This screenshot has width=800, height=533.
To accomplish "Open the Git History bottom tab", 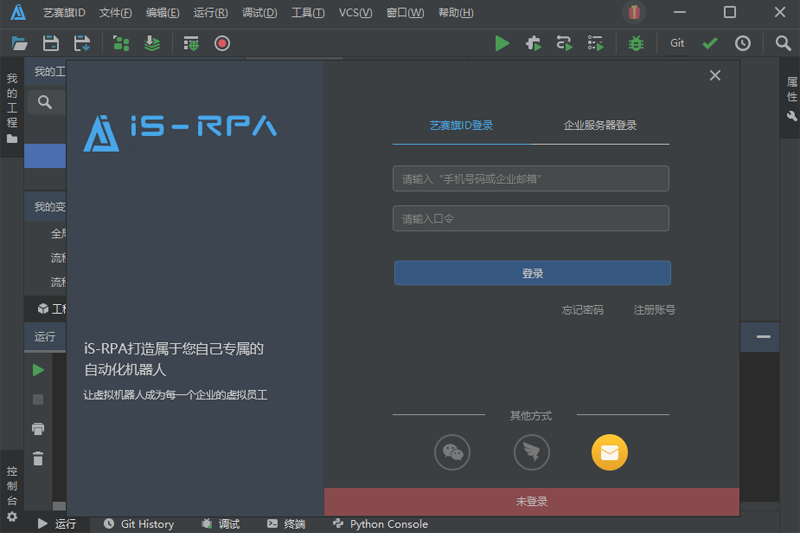I will [139, 524].
